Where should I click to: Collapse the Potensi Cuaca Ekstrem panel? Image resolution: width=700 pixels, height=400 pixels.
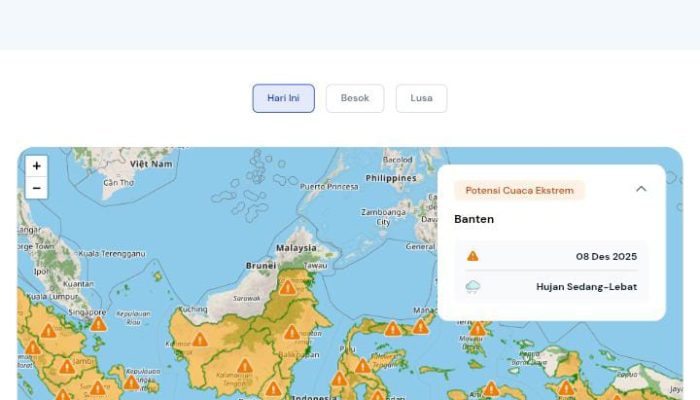click(x=641, y=189)
